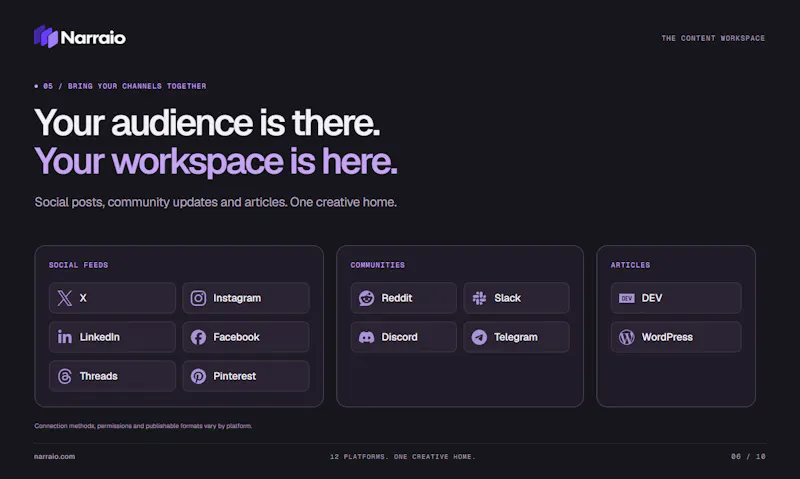
Task: Click the Instagram camera icon
Action: tap(198, 298)
